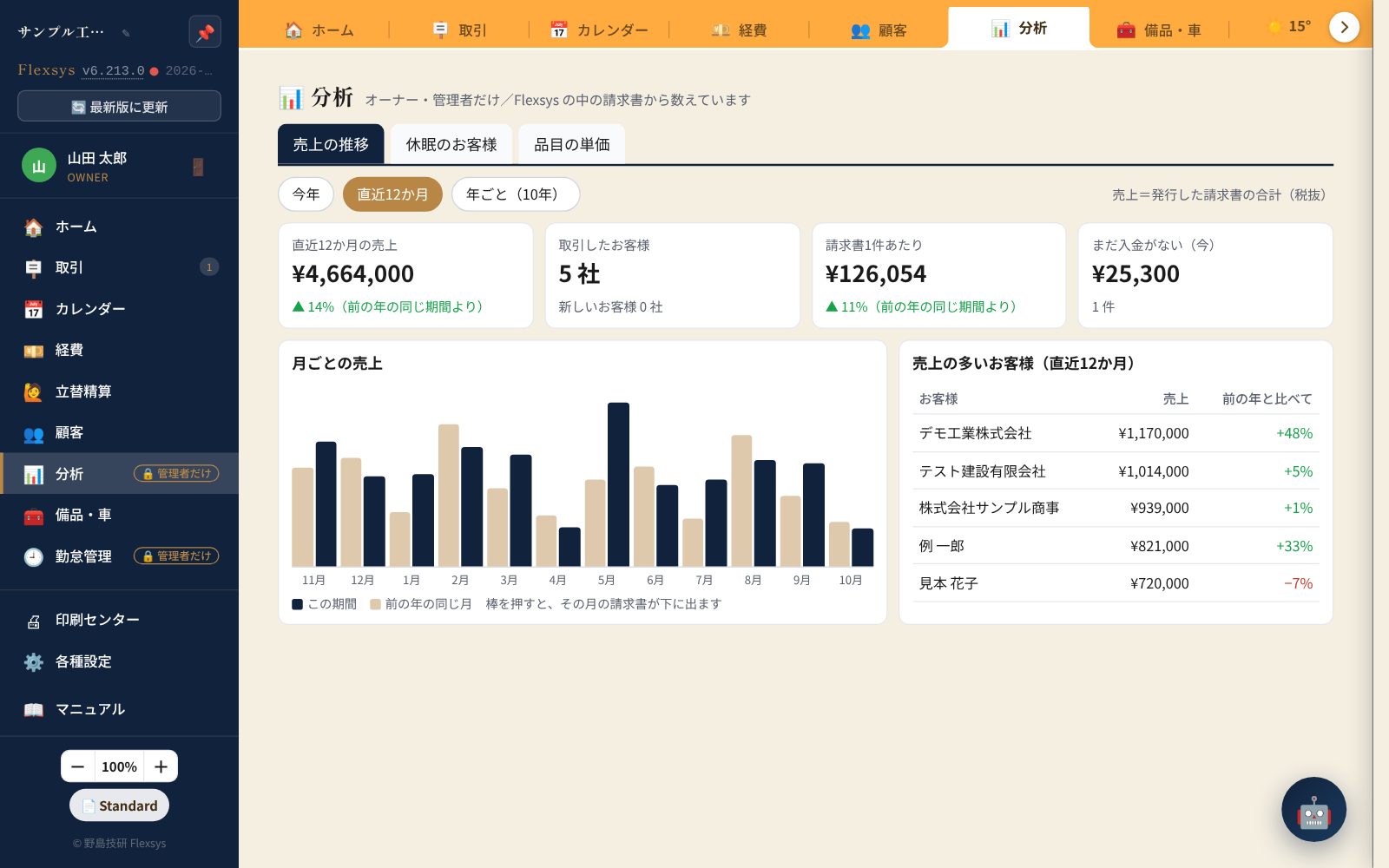Viewport: 1389px width, 868px height.
Task: Open カレンダー in the sidebar
Action: 119,309
